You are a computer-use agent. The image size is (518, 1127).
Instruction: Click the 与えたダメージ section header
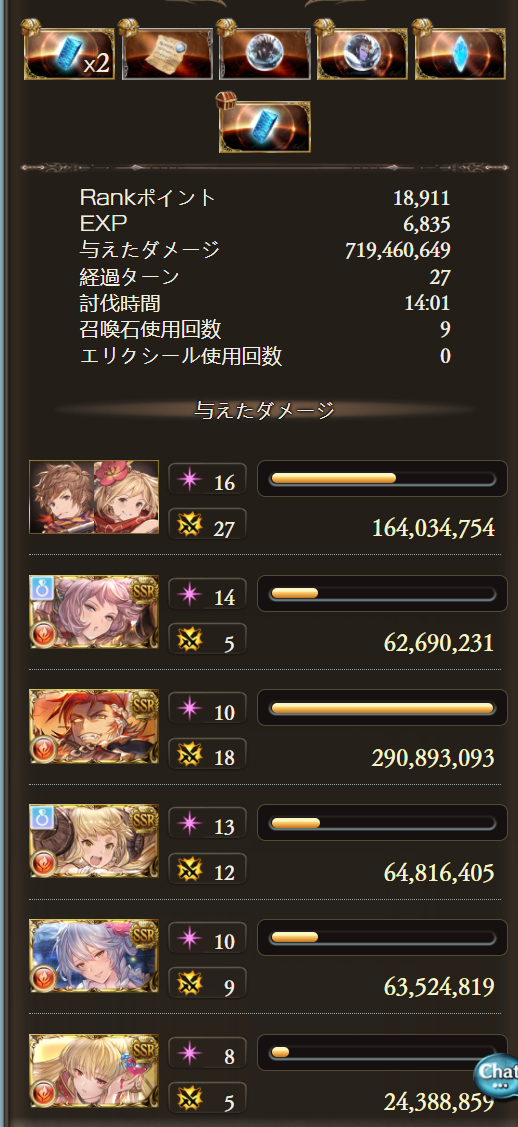[x=264, y=410]
